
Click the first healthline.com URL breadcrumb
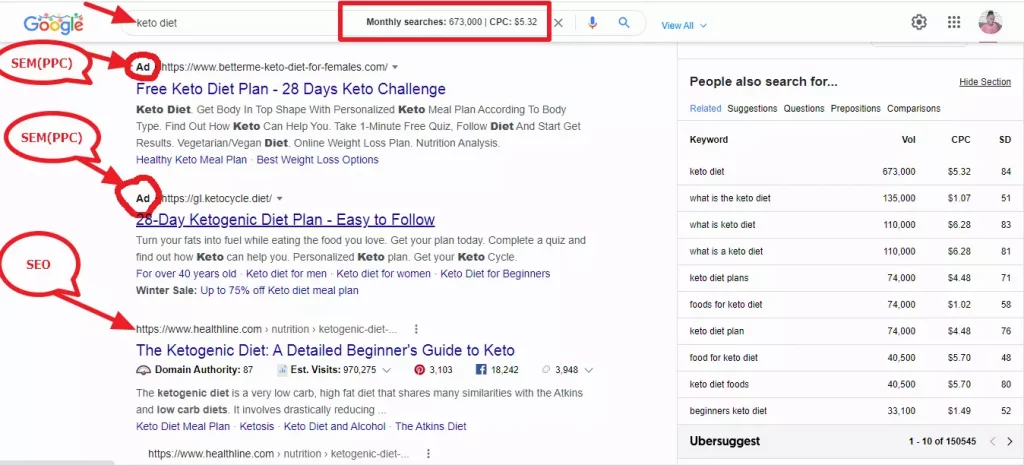click(x=266, y=329)
